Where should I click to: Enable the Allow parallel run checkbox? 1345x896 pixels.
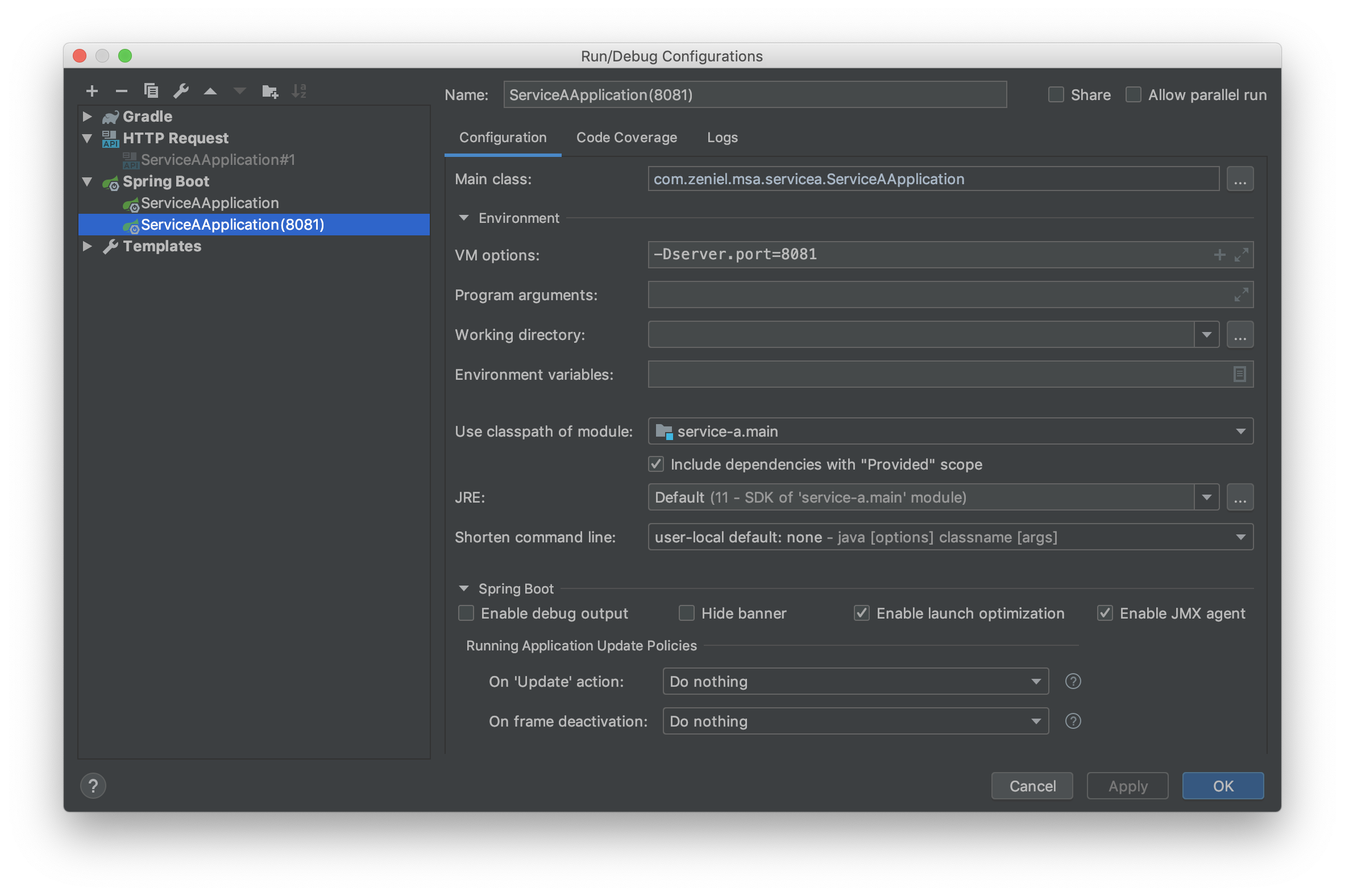click(x=1133, y=94)
